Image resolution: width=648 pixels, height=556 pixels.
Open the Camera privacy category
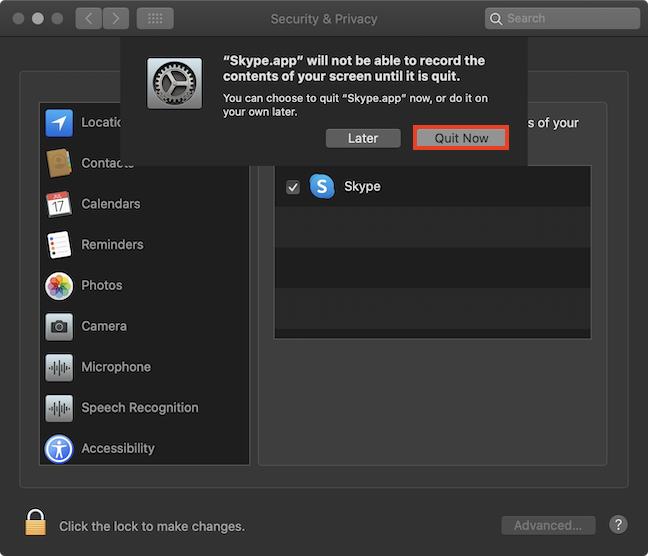pyautogui.click(x=144, y=327)
